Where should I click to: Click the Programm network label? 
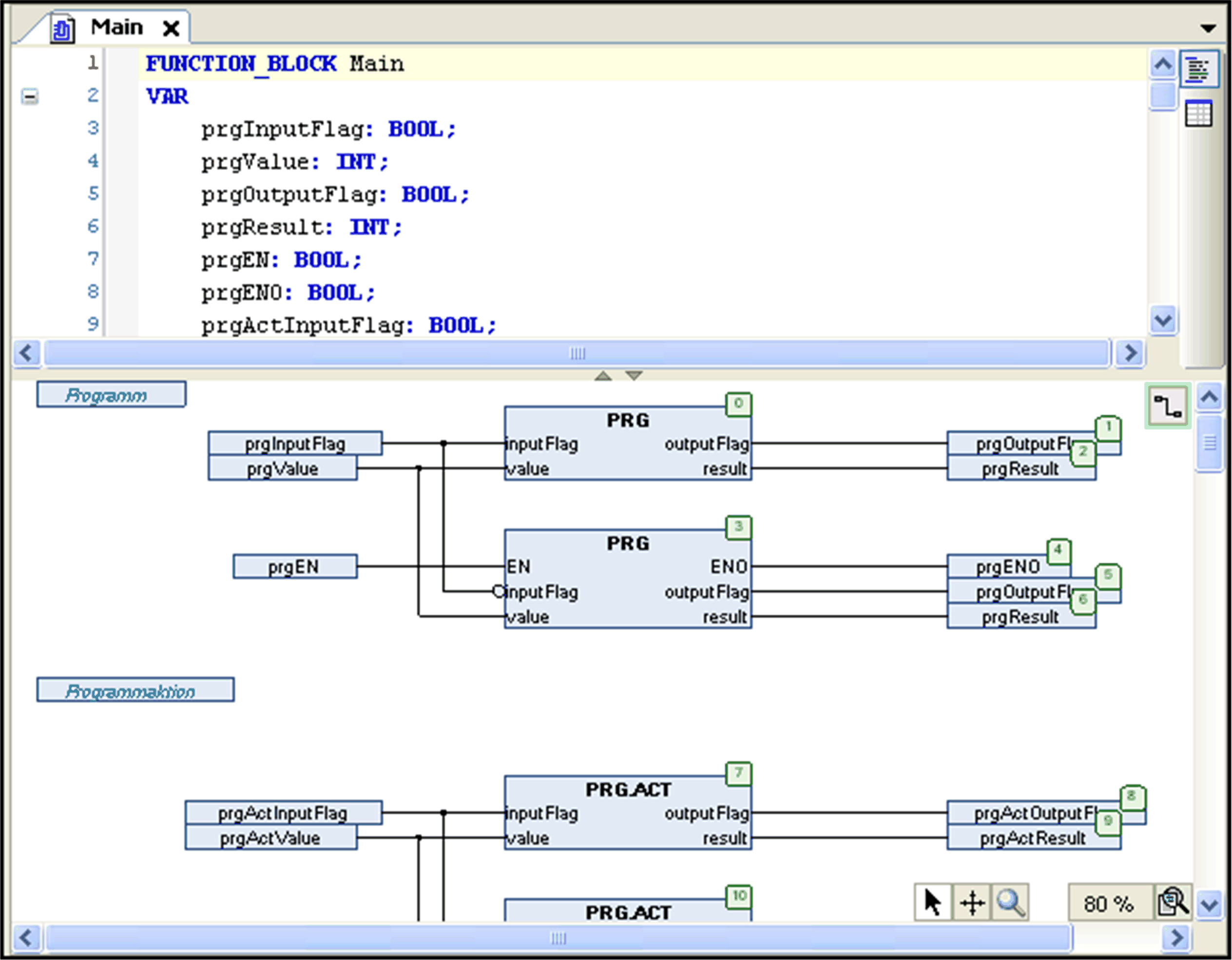point(111,394)
